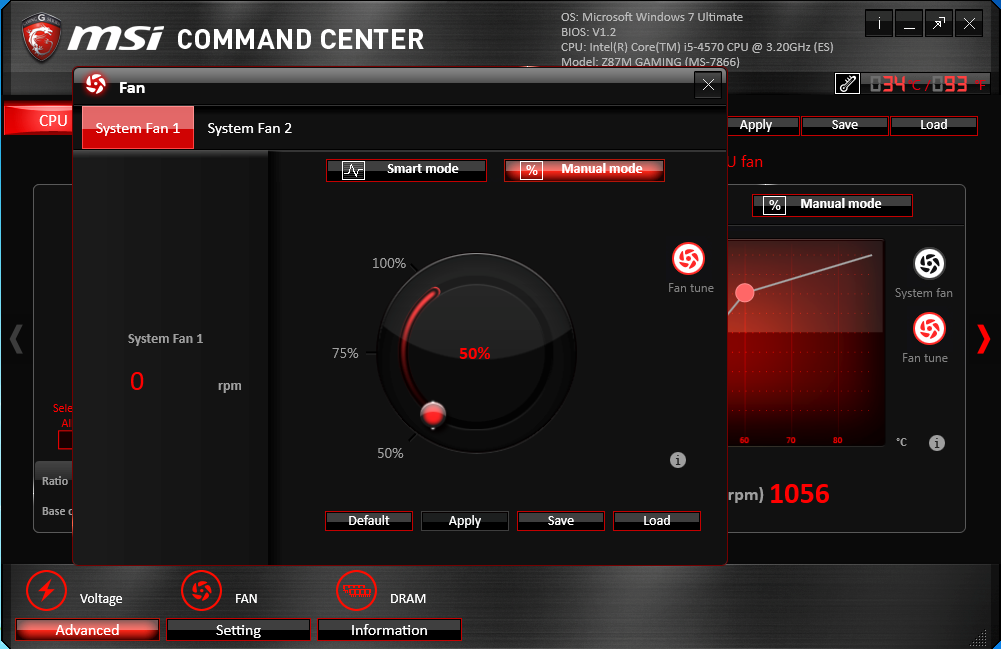1001x649 pixels.
Task: Minimize the Command Center window
Action: click(x=909, y=24)
